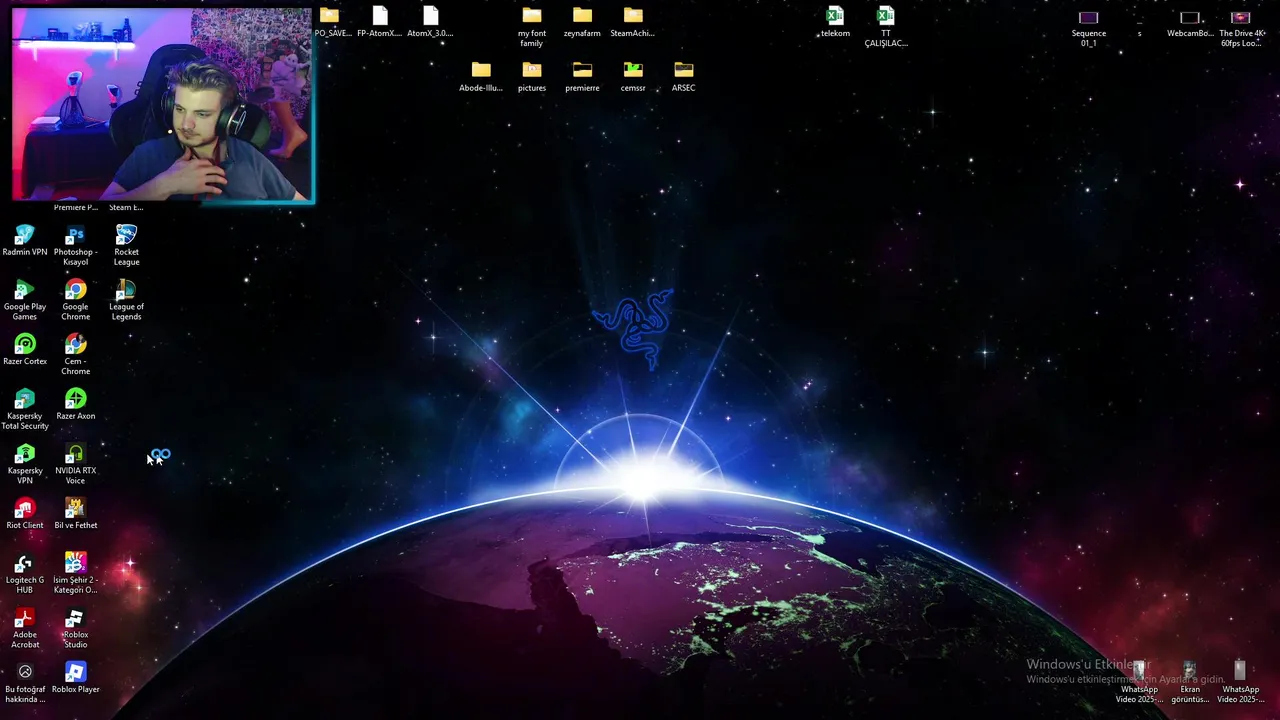1280x720 pixels.
Task: Click the webcam overlay video feed
Action: [x=163, y=105]
